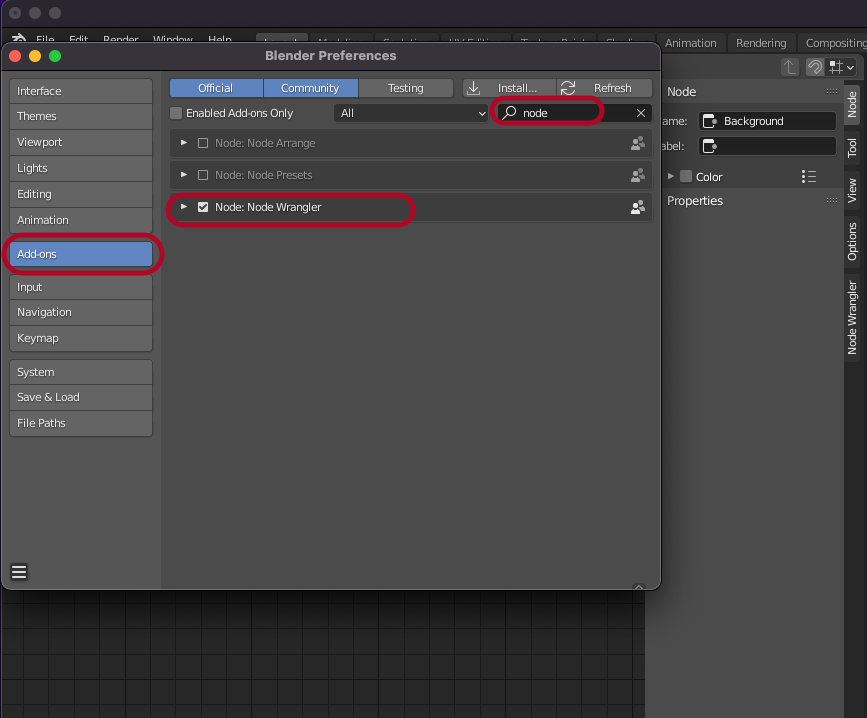Open the Help menu in Blender
This screenshot has width=867, height=718.
click(220, 39)
